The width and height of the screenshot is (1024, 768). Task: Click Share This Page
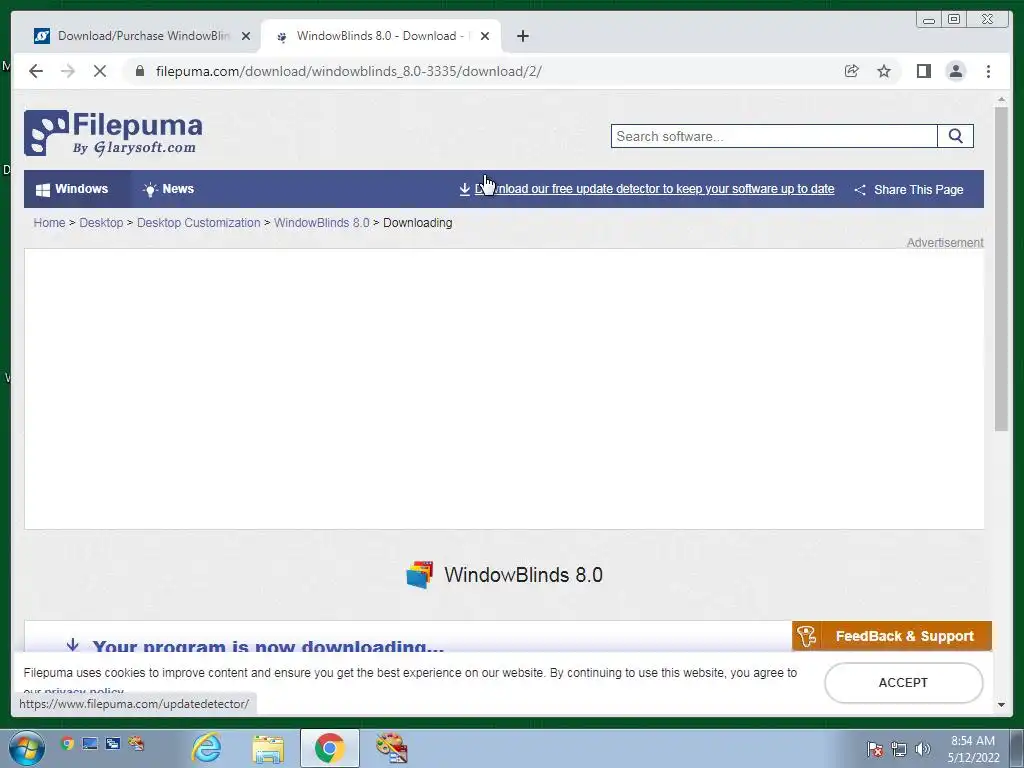click(x=909, y=189)
